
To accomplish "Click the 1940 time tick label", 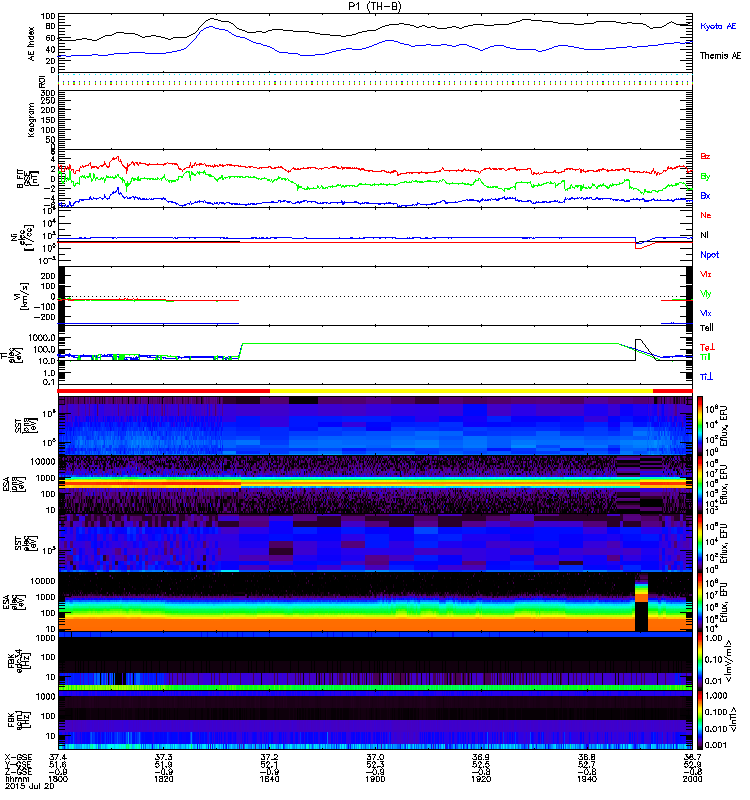I will tap(587, 779).
